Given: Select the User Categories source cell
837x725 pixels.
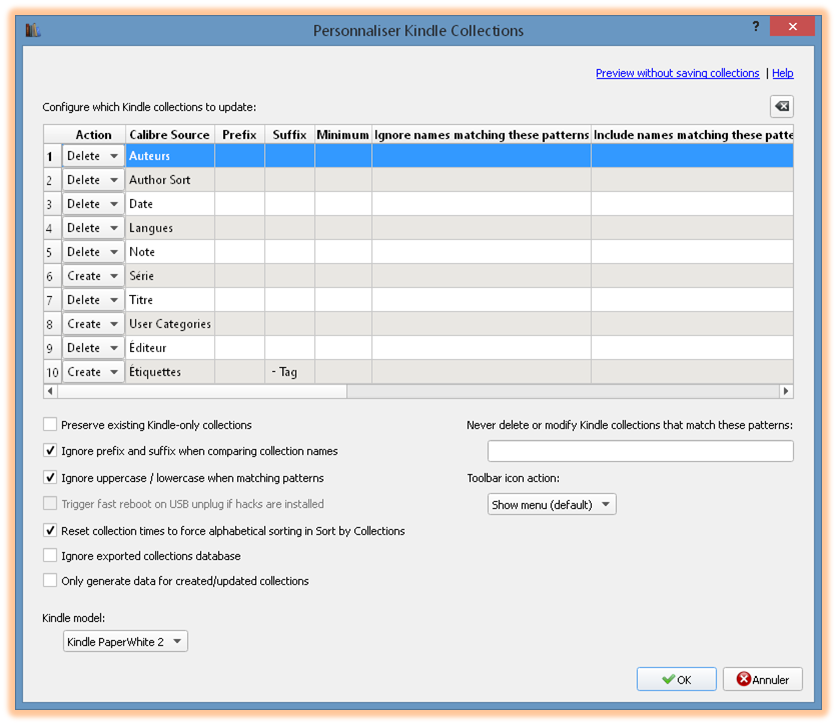Looking at the screenshot, I should point(170,324).
